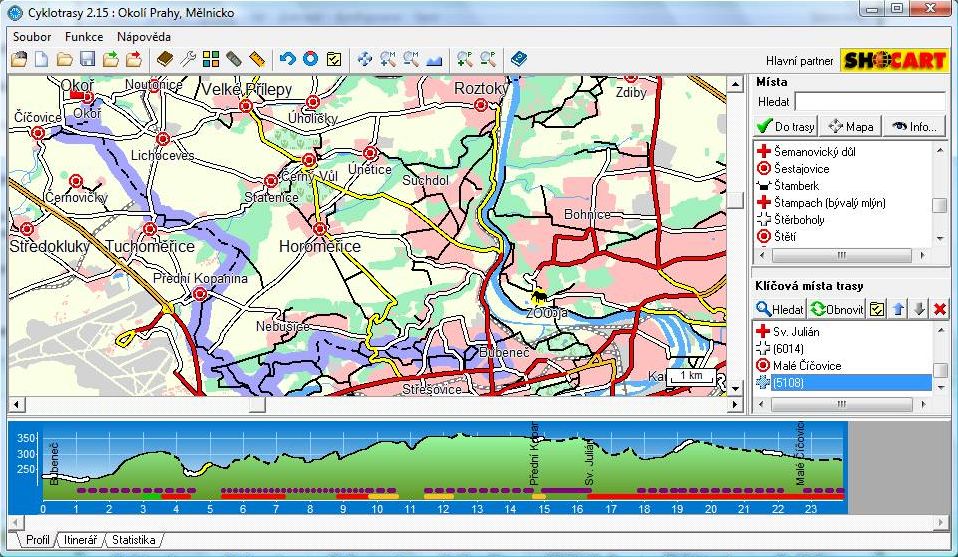
Task: Click the four-arrows map pan tool
Action: (365, 59)
